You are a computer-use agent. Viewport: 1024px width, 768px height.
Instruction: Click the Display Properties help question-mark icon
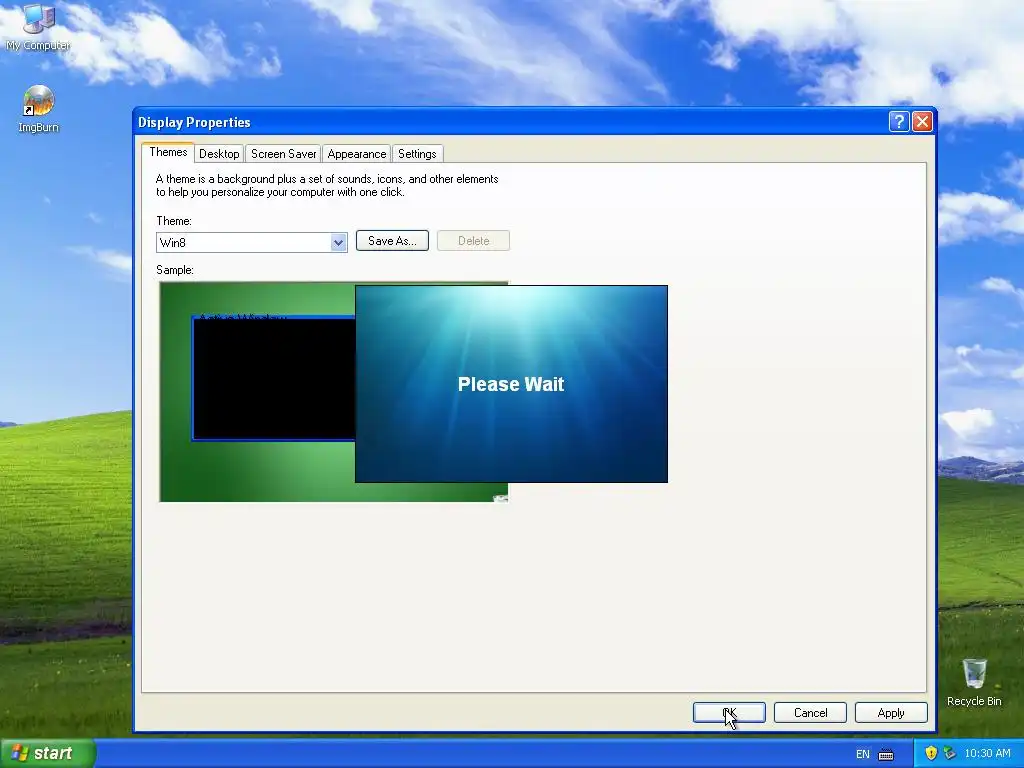899,121
